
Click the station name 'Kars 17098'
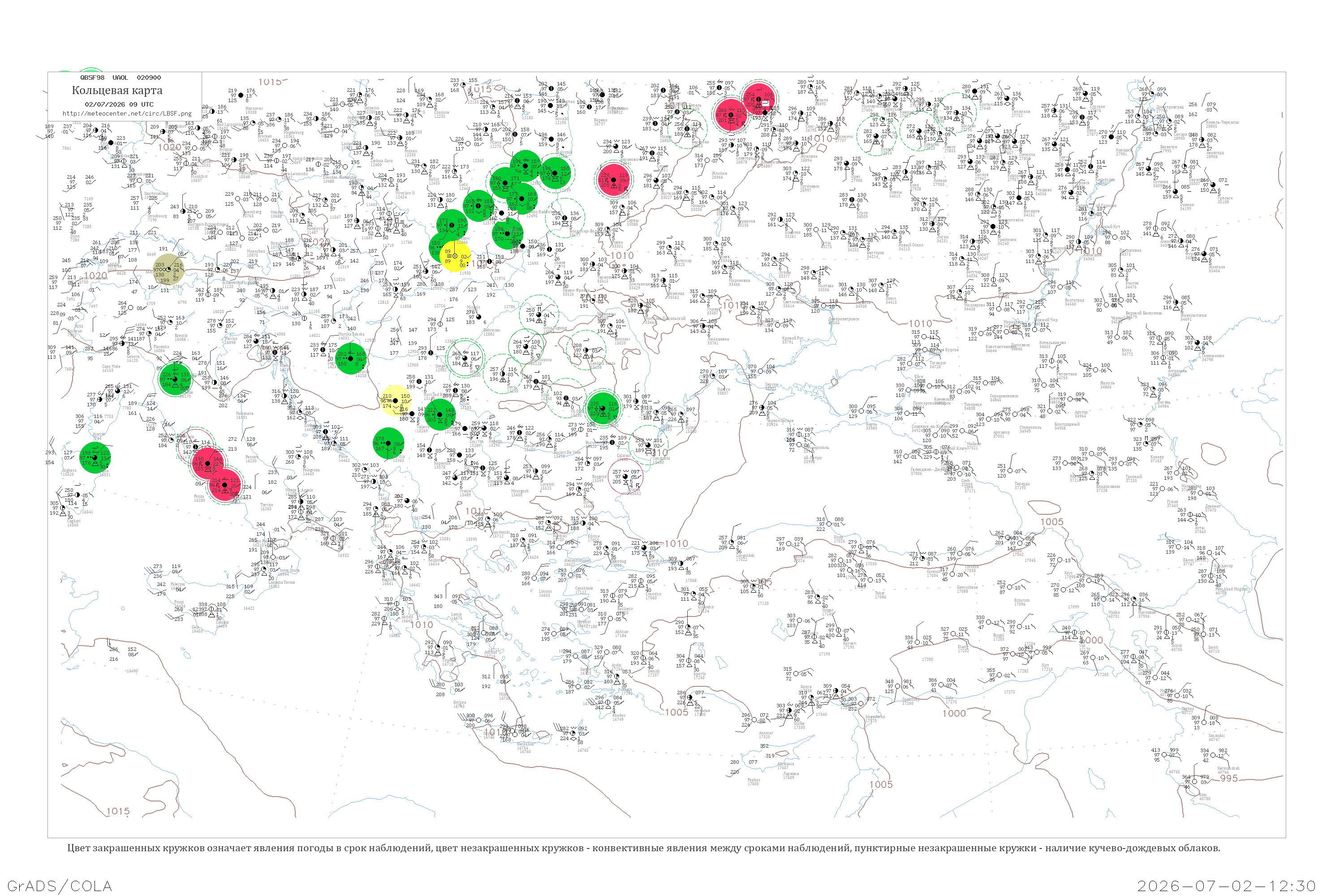coord(1070,574)
